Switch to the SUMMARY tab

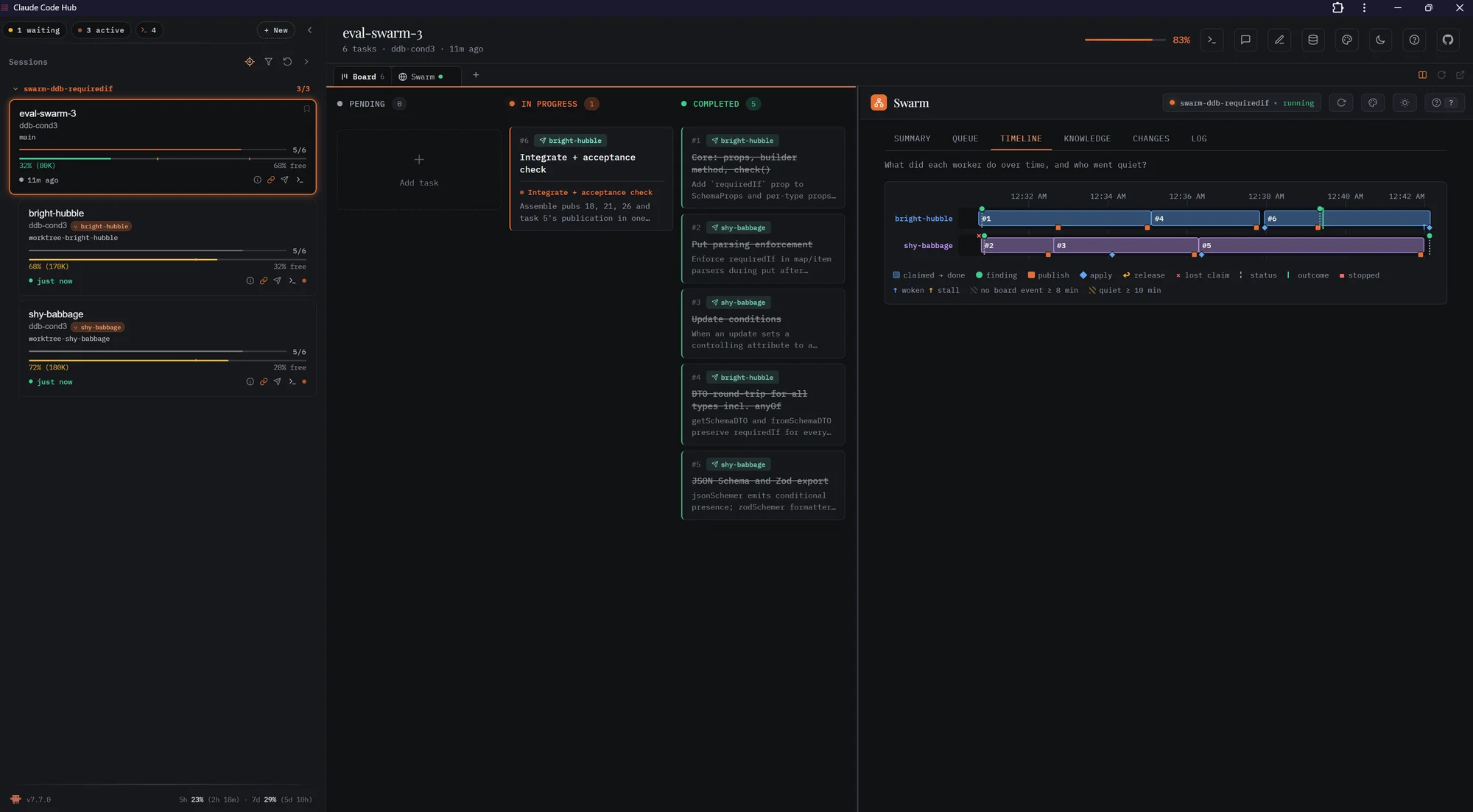point(912,138)
